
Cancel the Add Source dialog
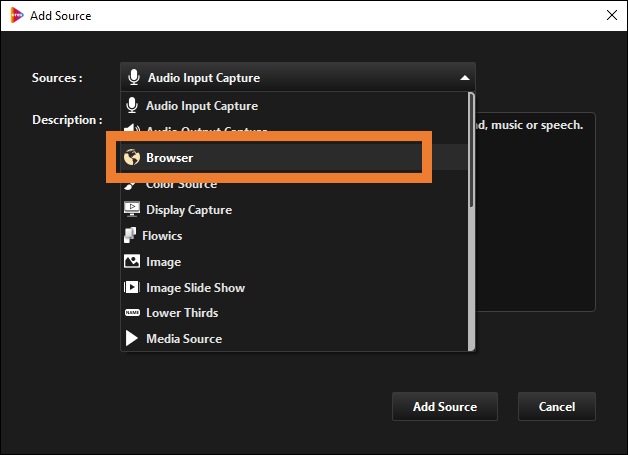click(557, 407)
